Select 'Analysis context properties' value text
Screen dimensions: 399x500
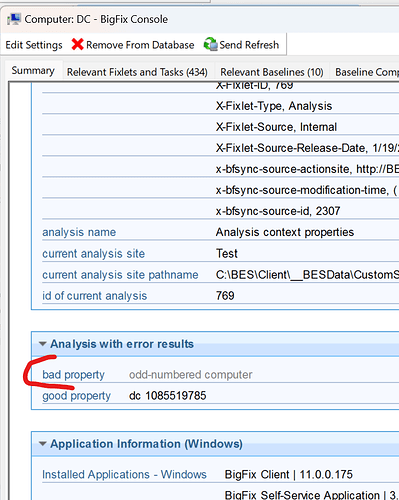point(285,232)
